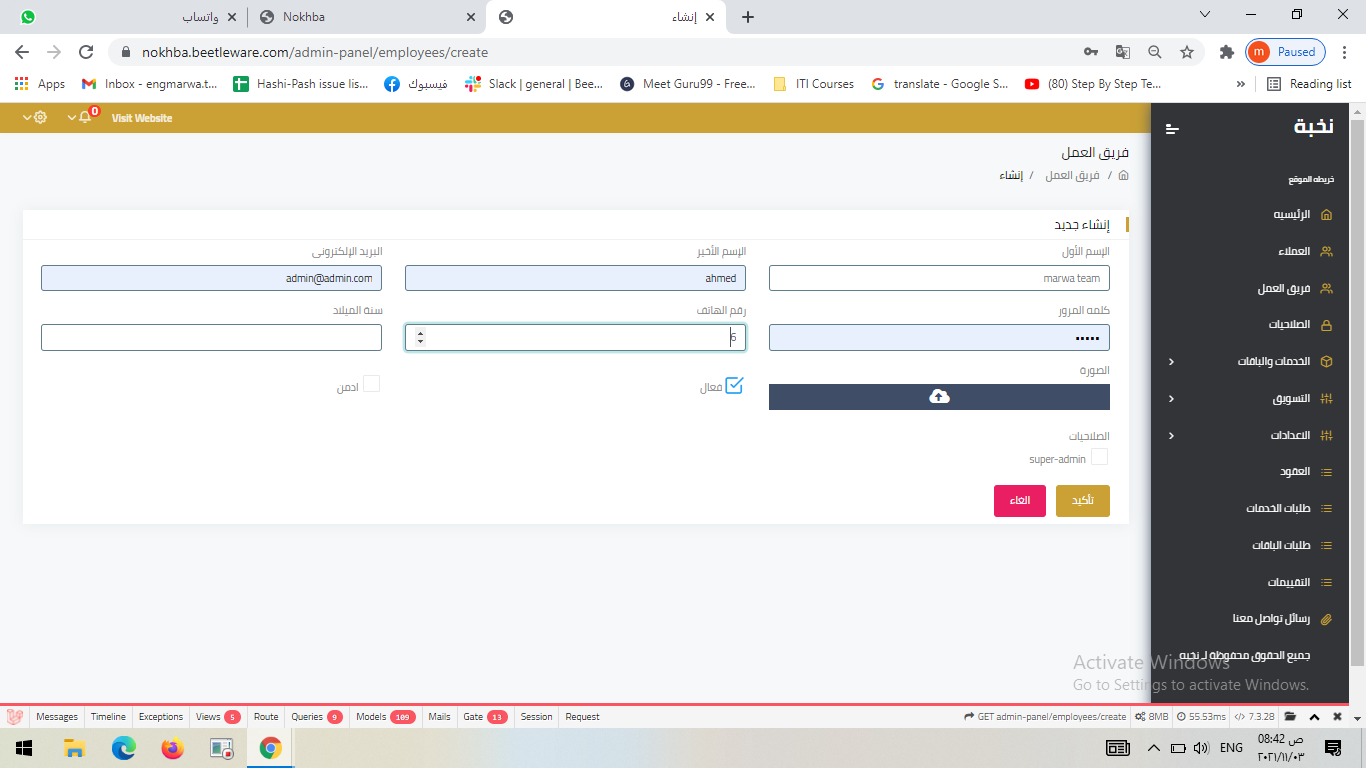The height and width of the screenshot is (768, 1366).
Task: Uncheck the فعال active checkbox
Action: 734,385
